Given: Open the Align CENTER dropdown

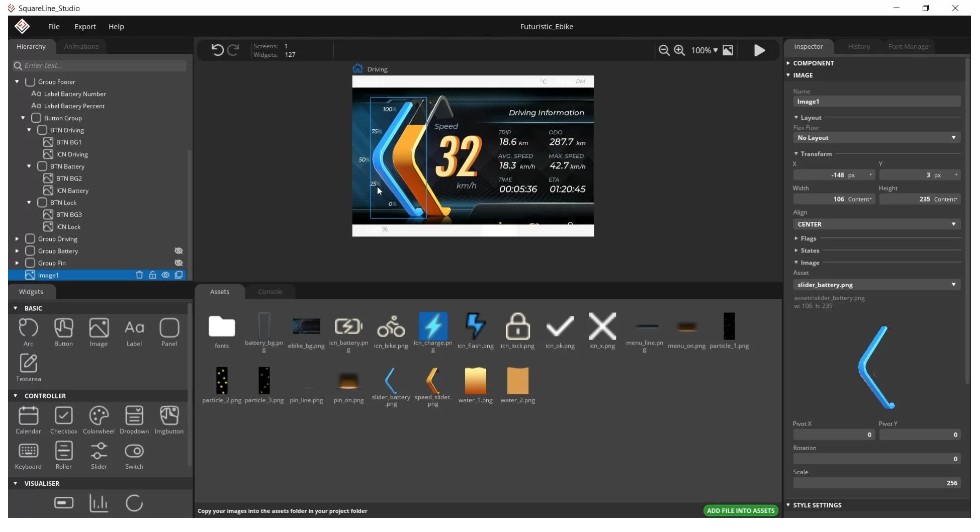Looking at the screenshot, I should (x=876, y=224).
